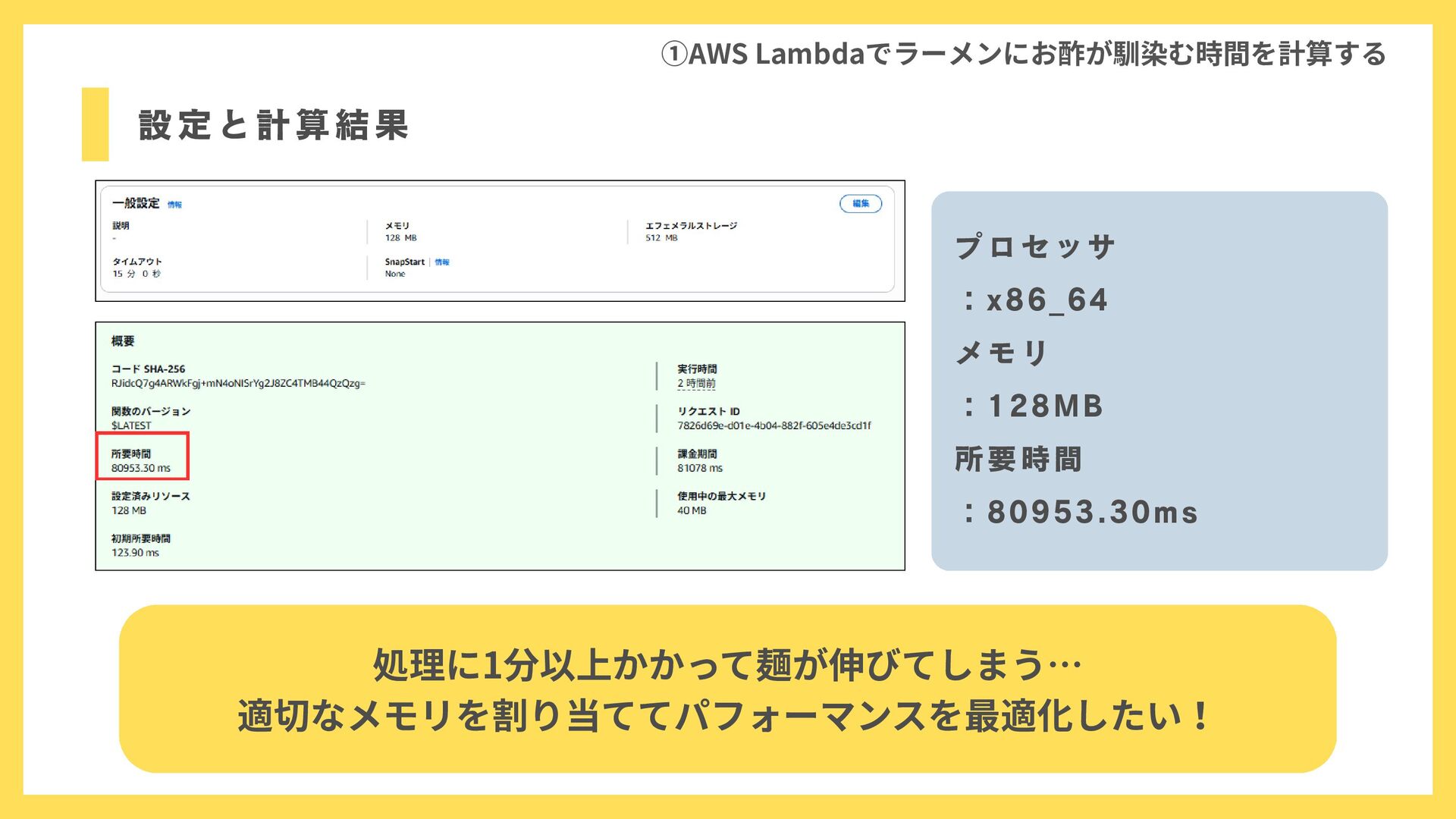Click the エフェメラルストレージ 512 MB value
1456x819 pixels.
click(661, 238)
